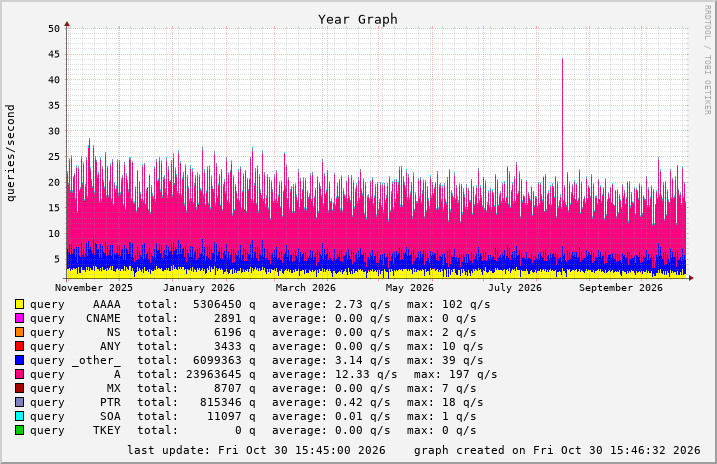The height and width of the screenshot is (464, 717).
Task: Click the SOA total '11097 q'
Action: [x=231, y=416]
